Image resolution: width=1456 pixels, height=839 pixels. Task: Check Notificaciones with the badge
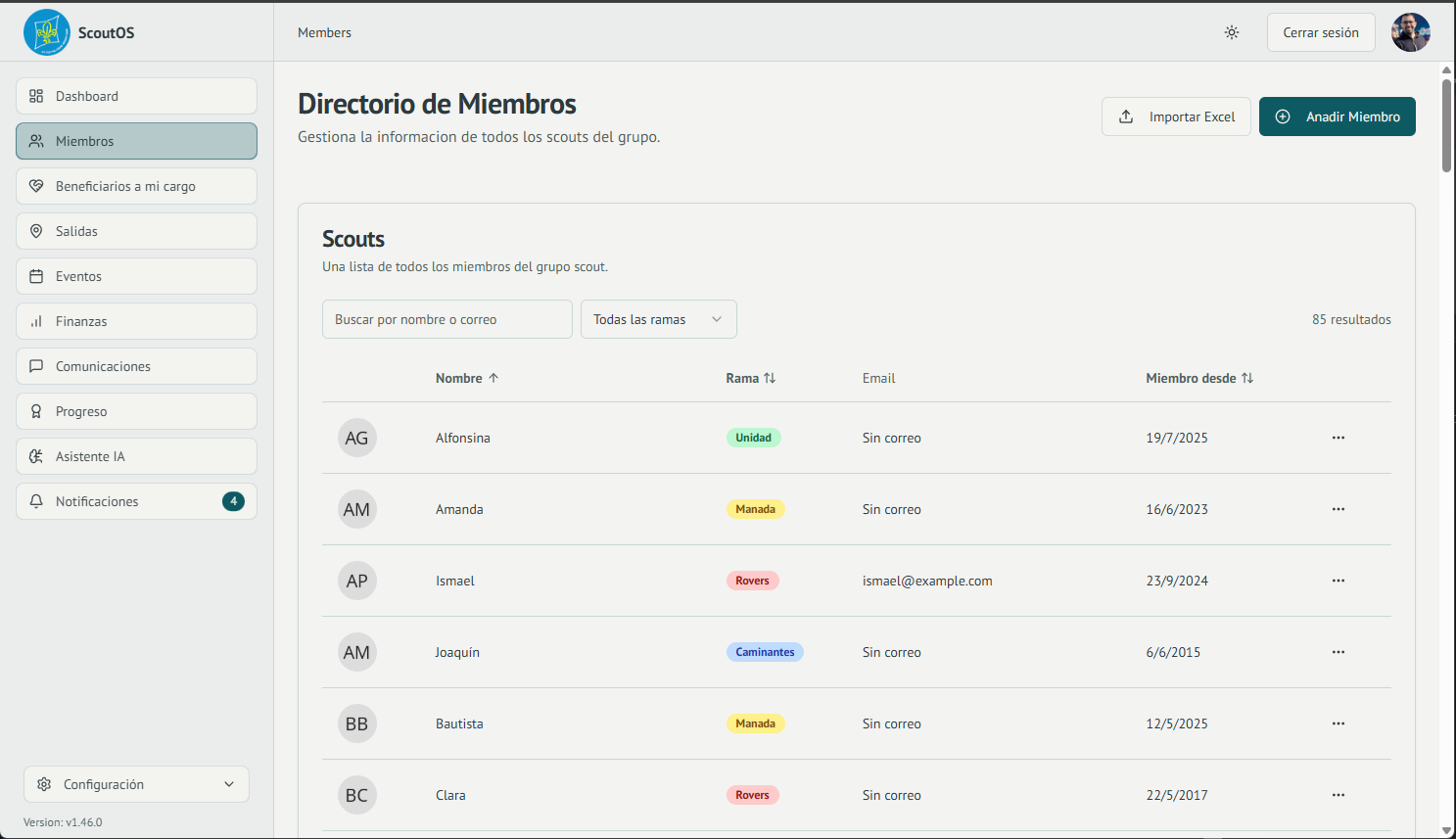pos(136,501)
